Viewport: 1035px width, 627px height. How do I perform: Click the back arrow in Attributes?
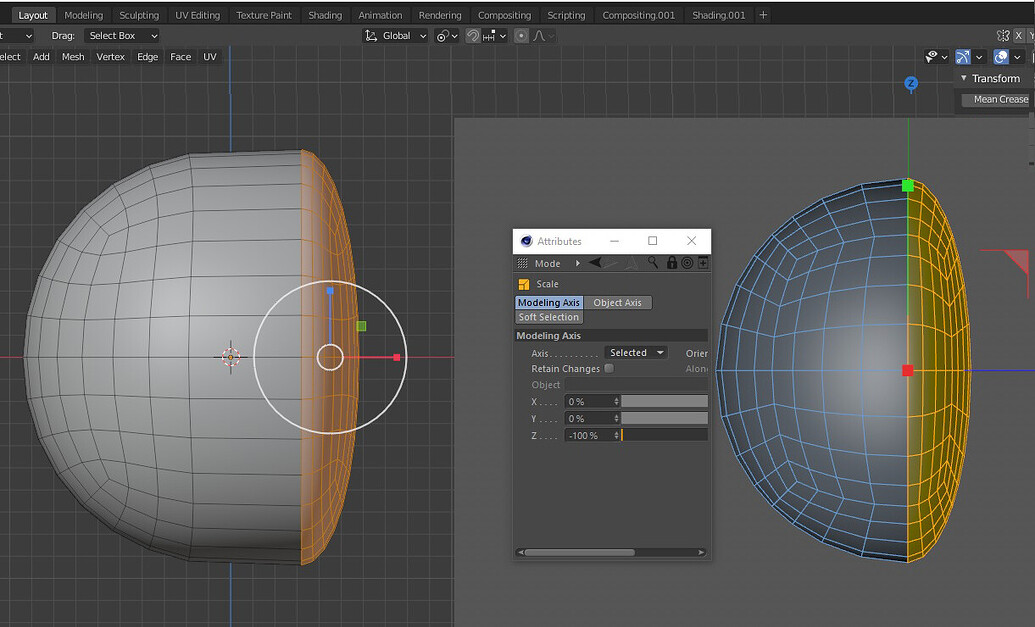[x=595, y=263]
